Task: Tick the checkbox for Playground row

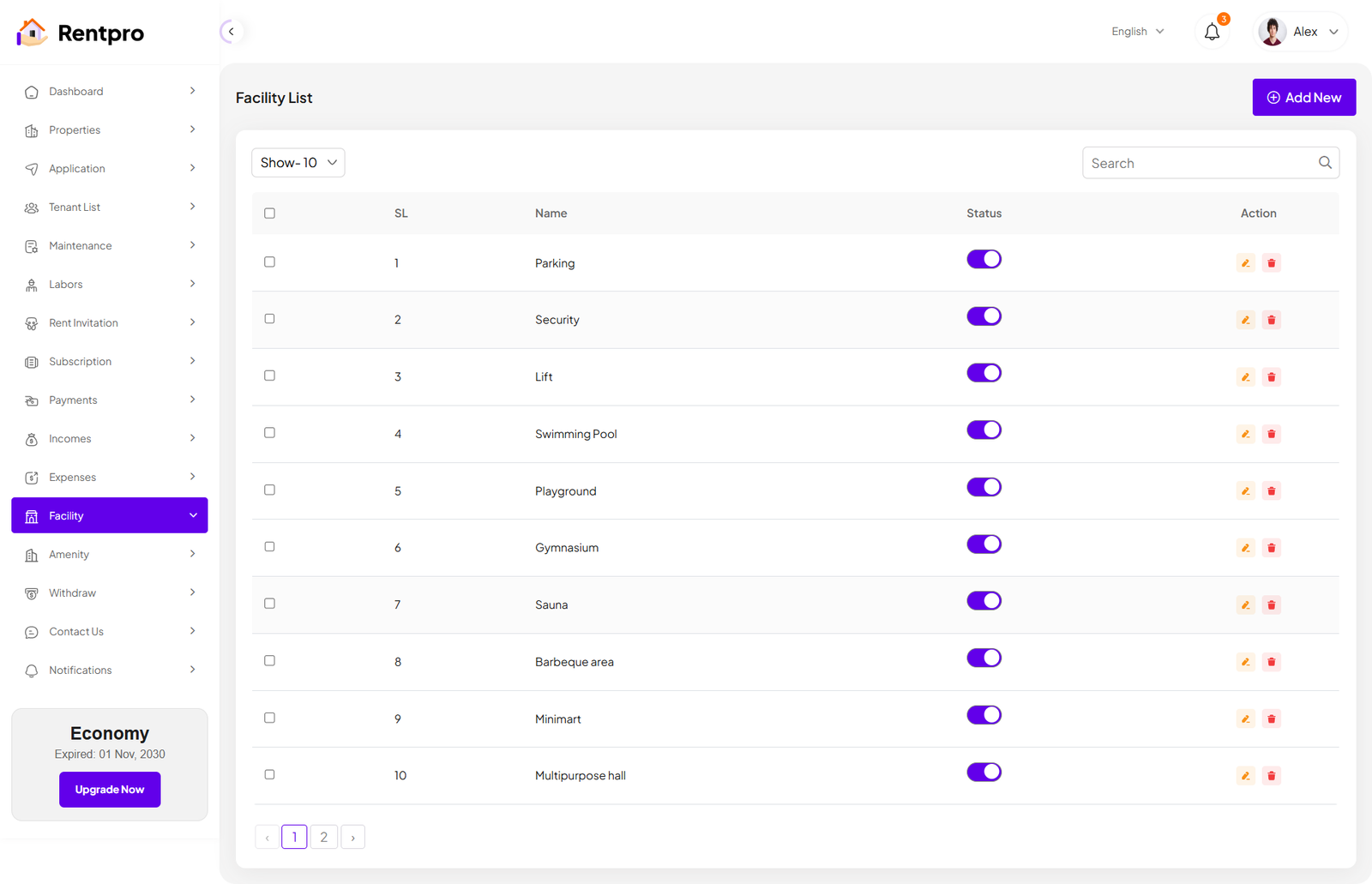Action: [270, 490]
